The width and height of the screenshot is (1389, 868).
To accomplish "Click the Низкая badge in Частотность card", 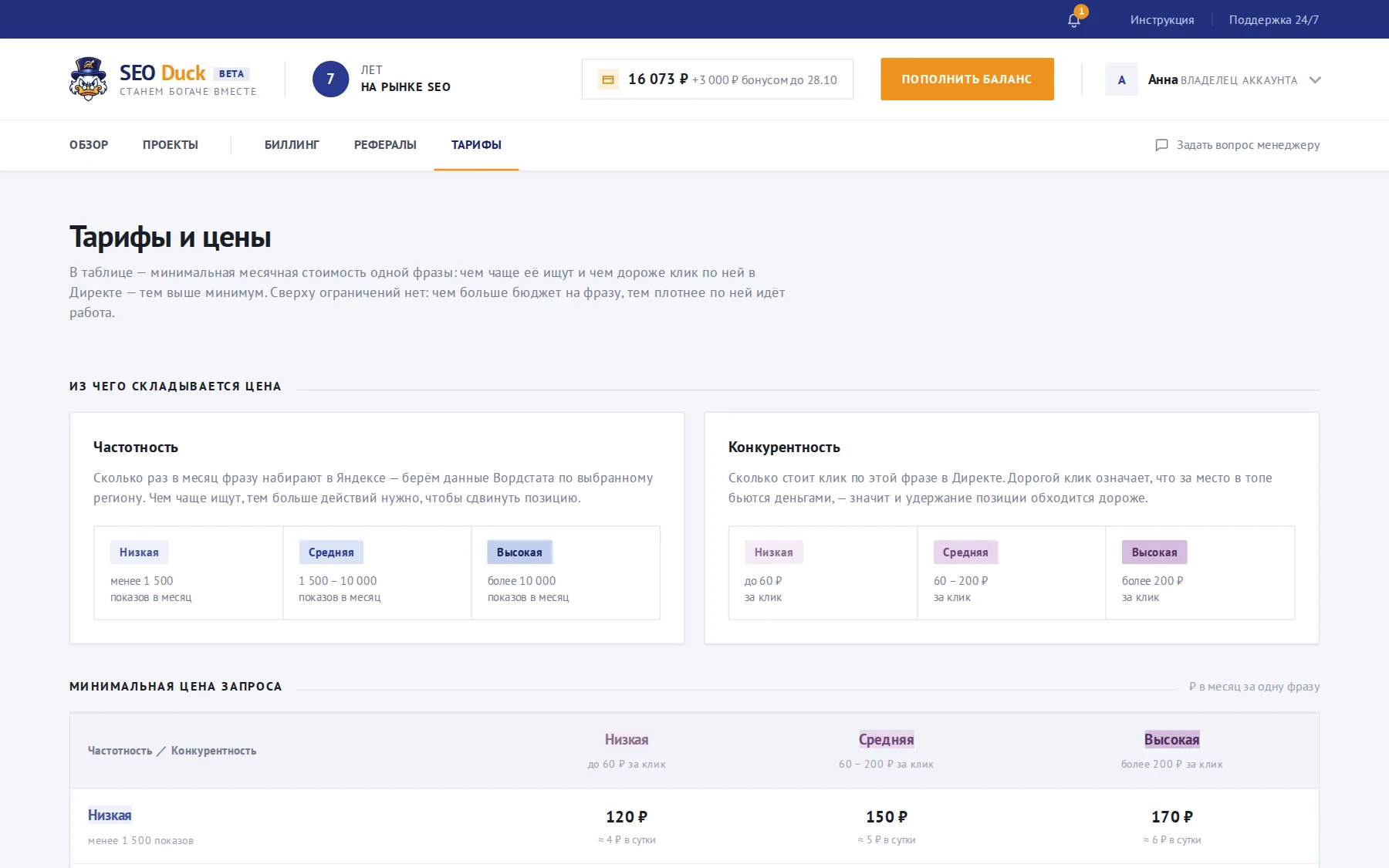I will 139,552.
